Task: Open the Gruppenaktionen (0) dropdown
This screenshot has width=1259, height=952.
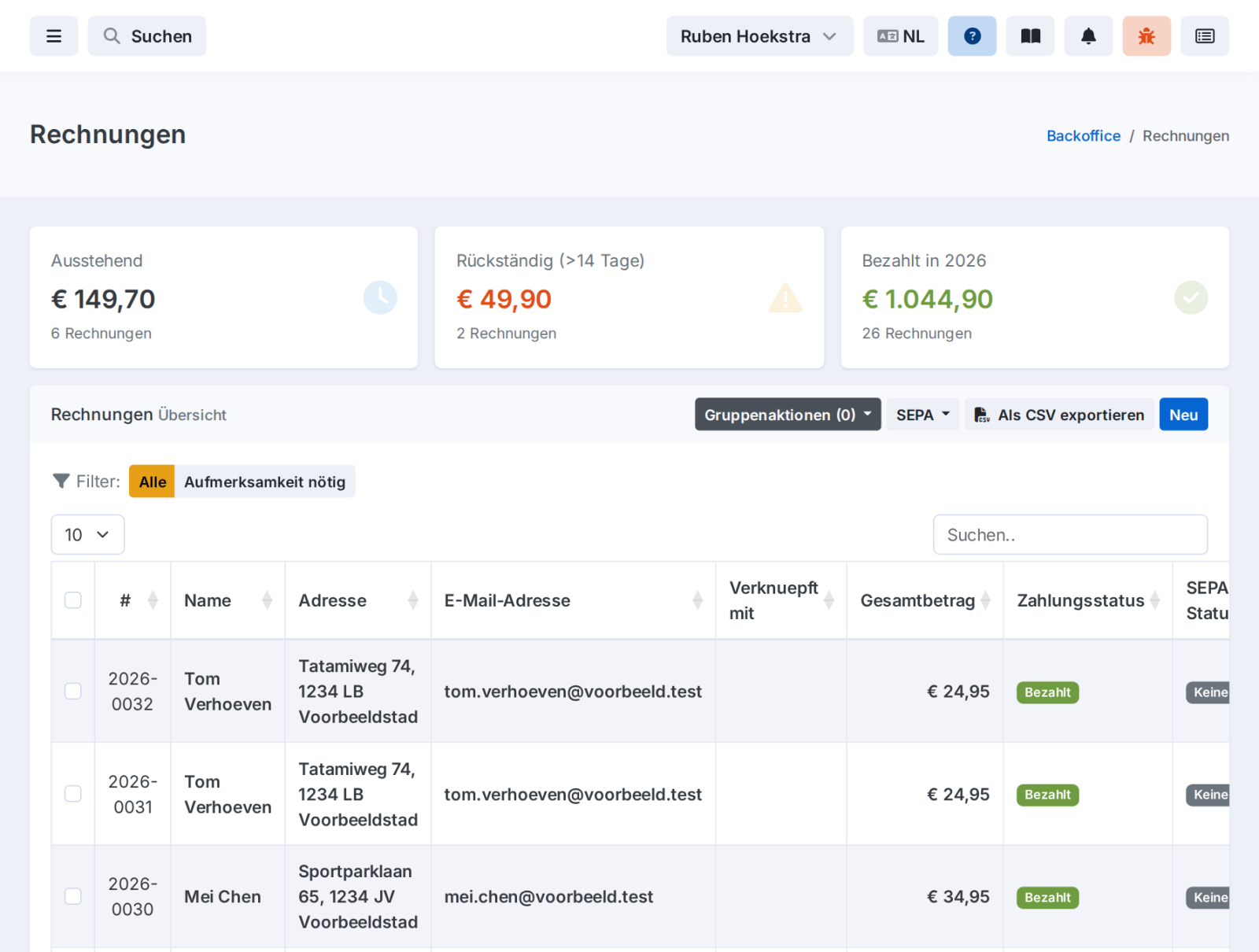Action: coord(788,415)
